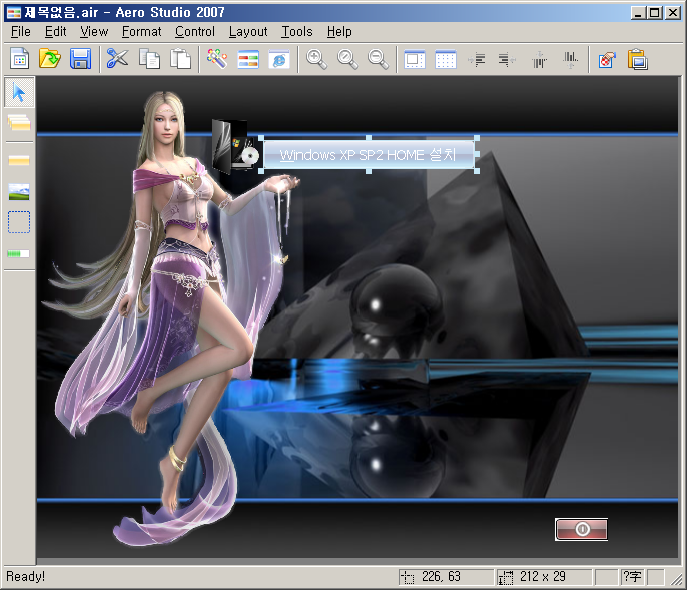Open the View menu
The width and height of the screenshot is (687, 590).
click(x=94, y=32)
